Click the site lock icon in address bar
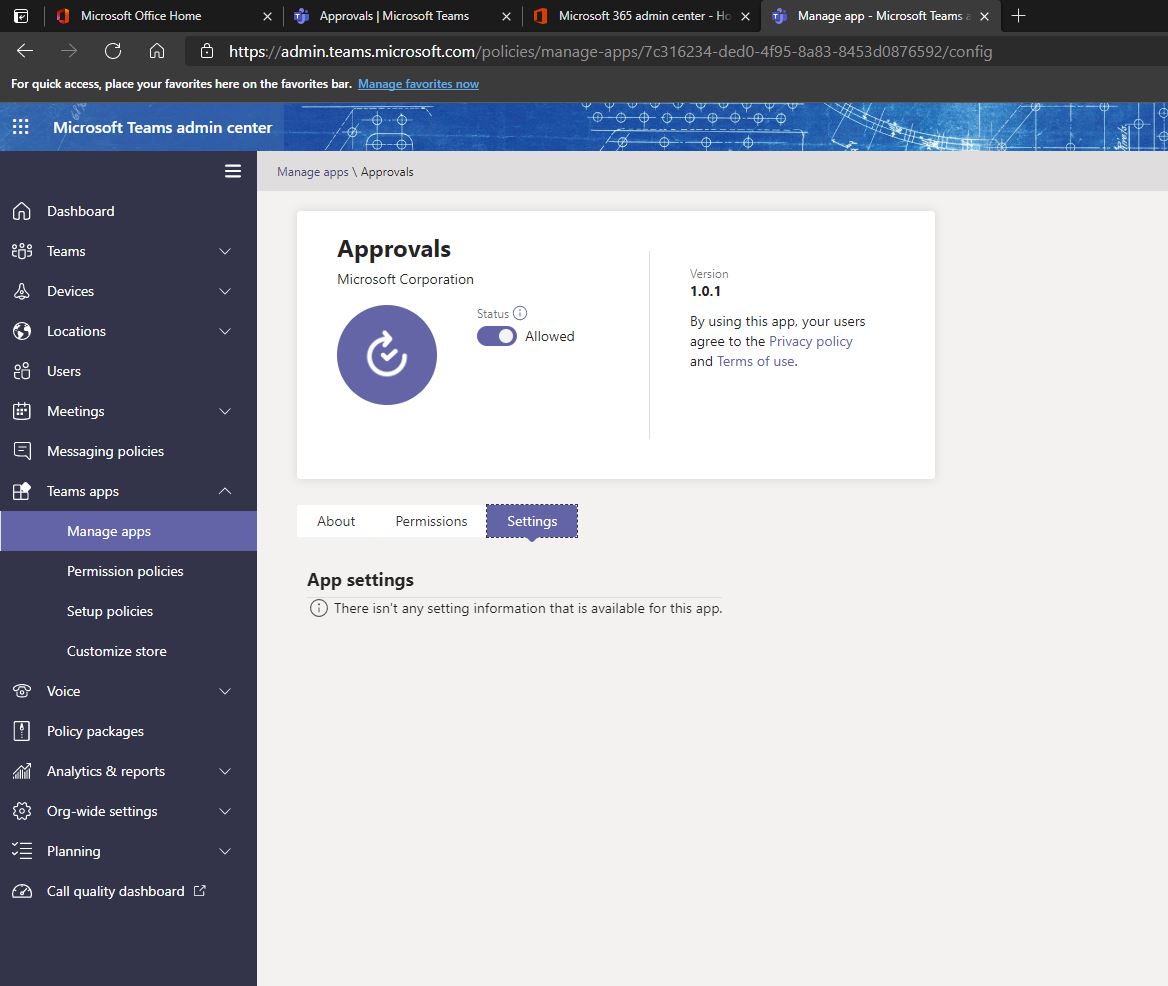The height and width of the screenshot is (986, 1168). click(x=207, y=51)
